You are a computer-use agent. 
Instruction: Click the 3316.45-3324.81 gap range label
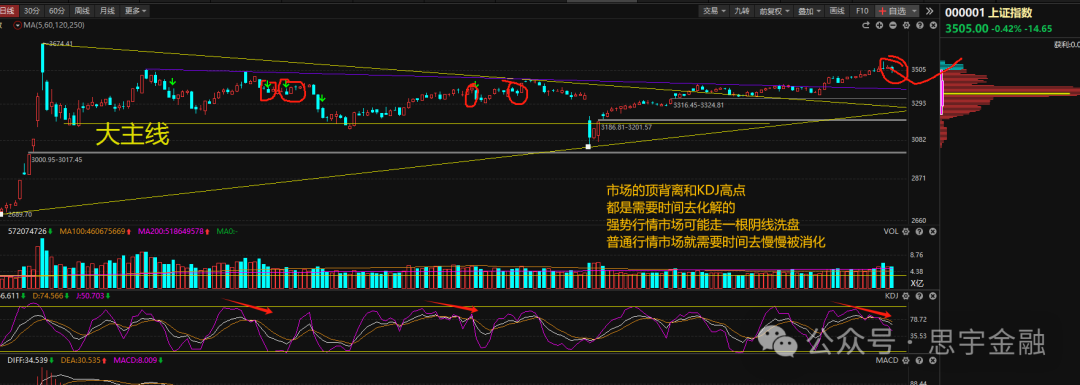(698, 105)
